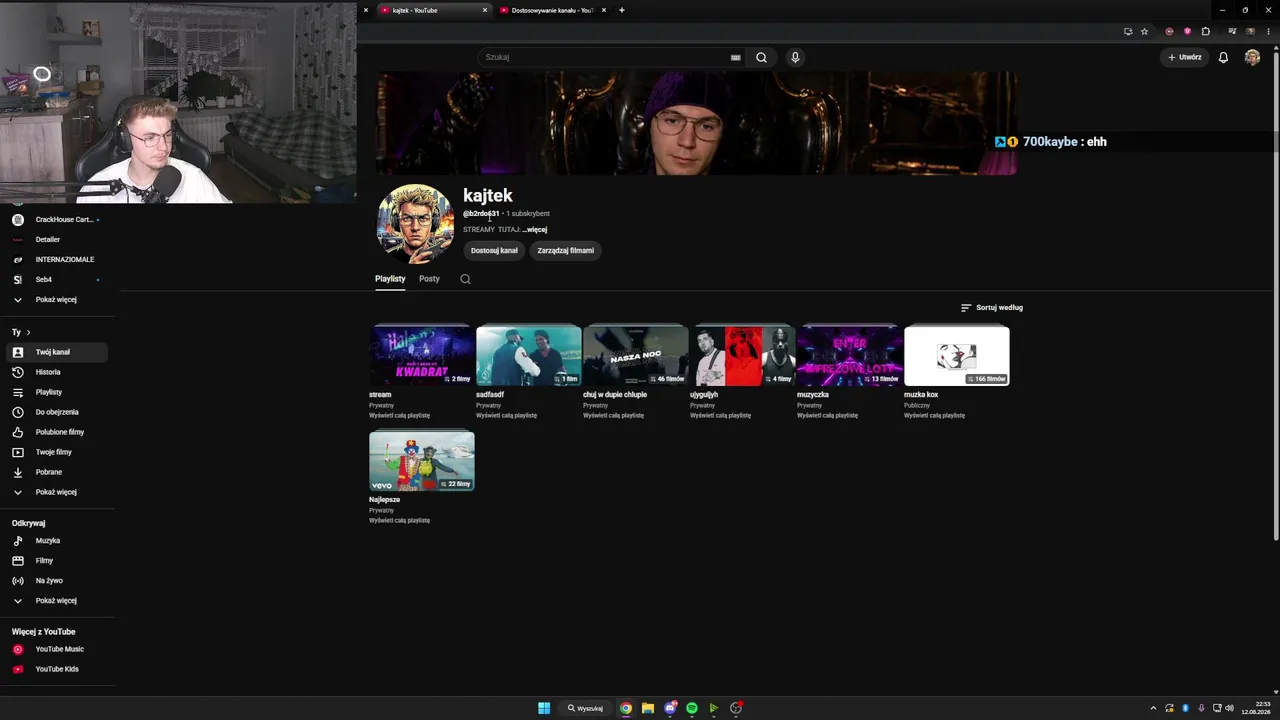The height and width of the screenshot is (720, 1280).
Task: Open the Seb4 subscription channel
Action: click(57, 280)
